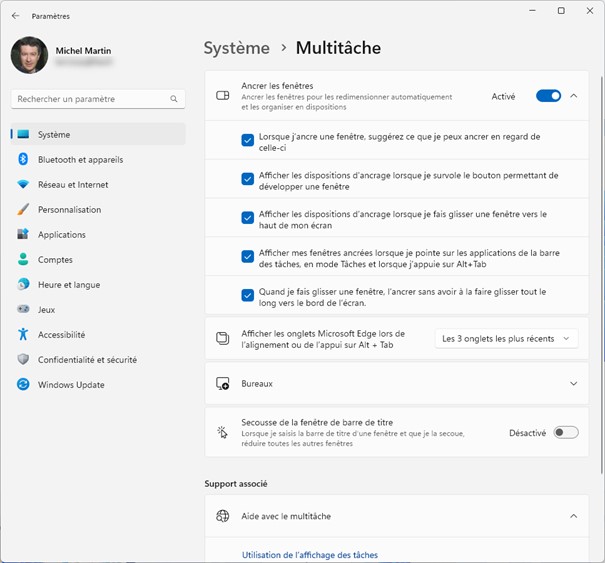Select the Réseau et Internet wifi icon
Viewport: 605px width, 563px height.
23,184
